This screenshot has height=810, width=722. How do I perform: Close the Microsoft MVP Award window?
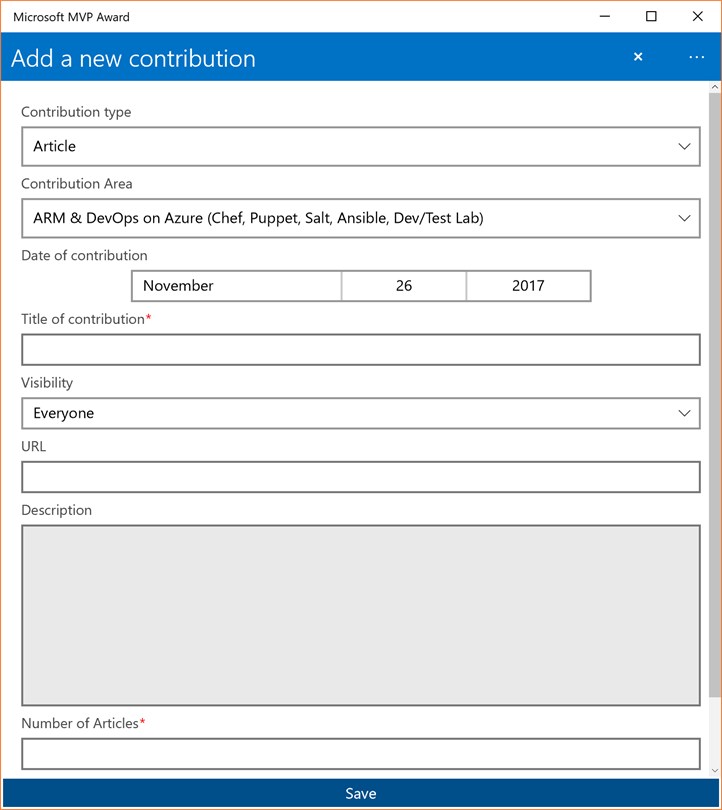[697, 17]
